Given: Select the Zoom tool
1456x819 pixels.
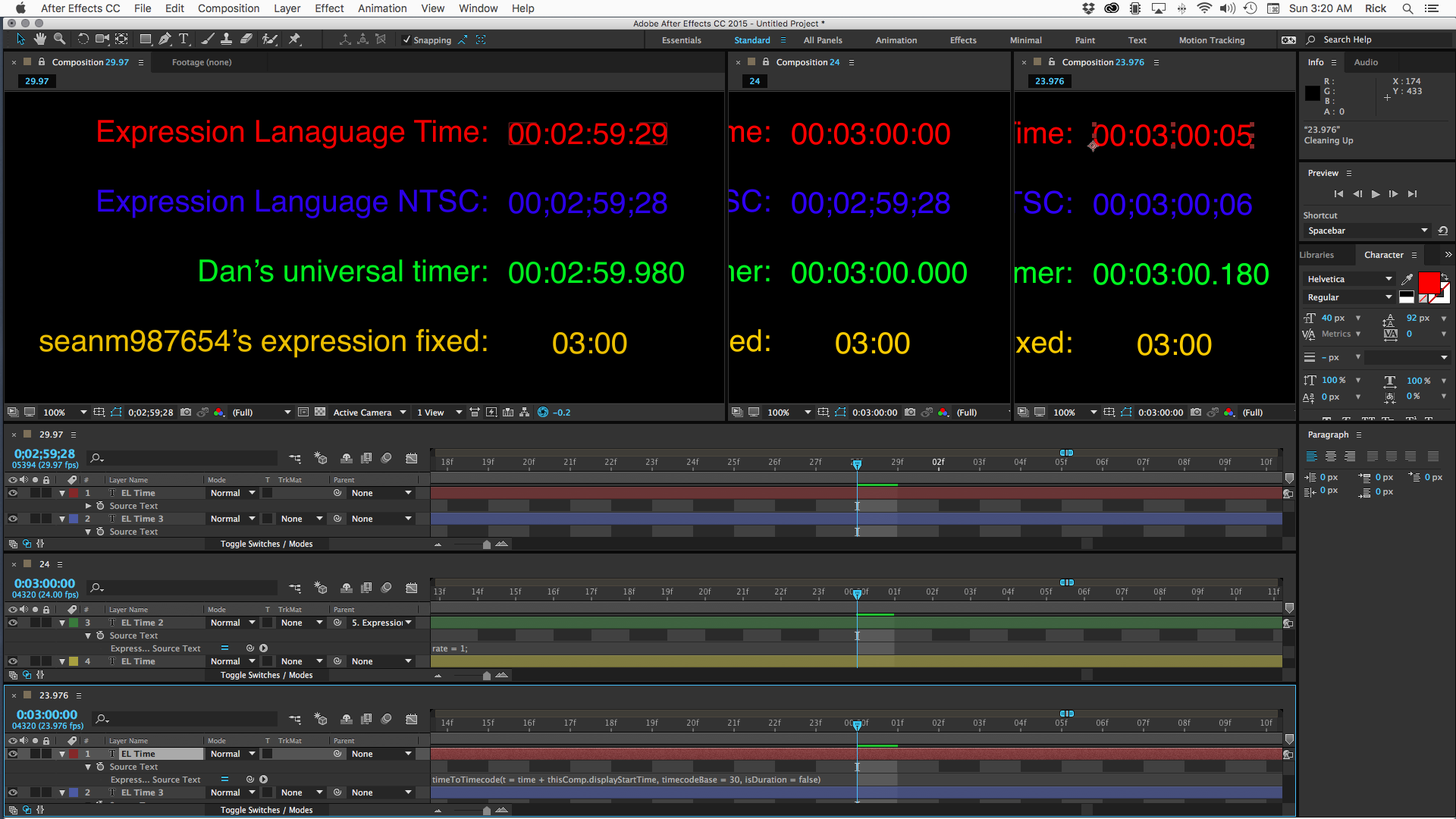Looking at the screenshot, I should (59, 39).
